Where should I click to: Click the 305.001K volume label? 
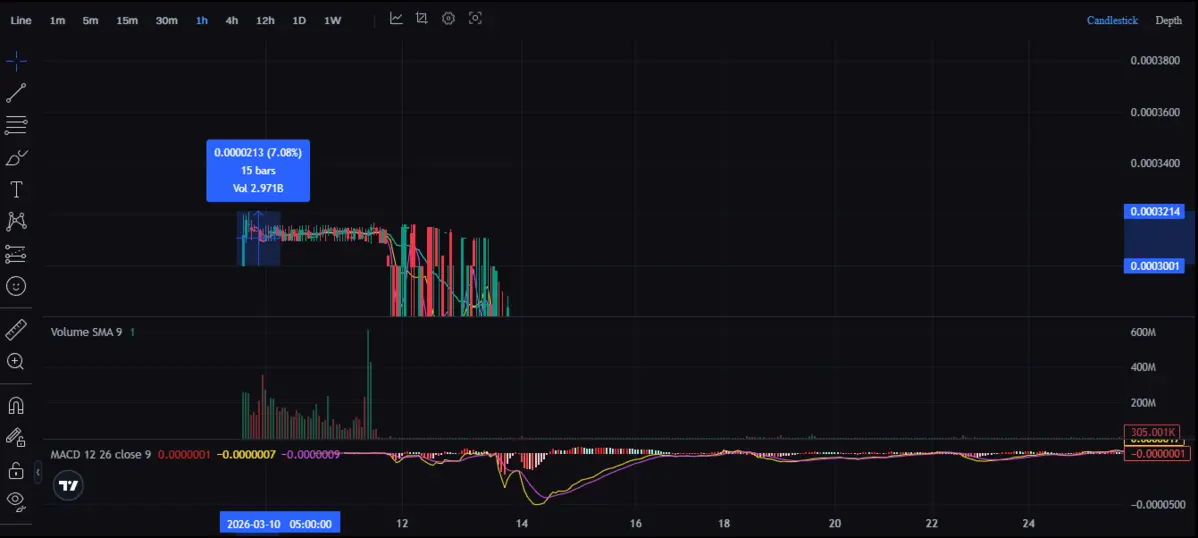pos(1151,433)
